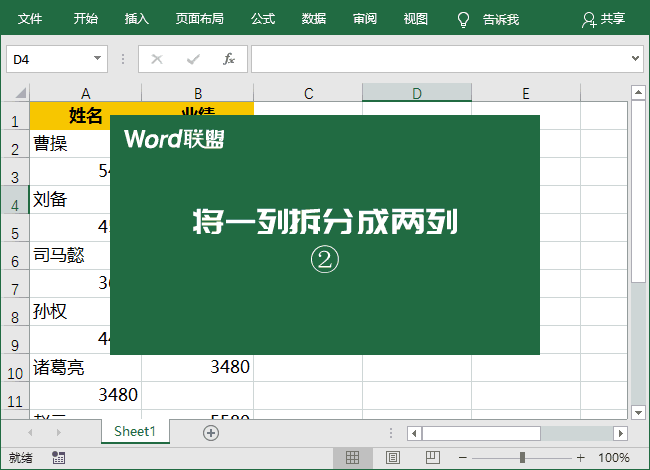Click the zoom out minus button
This screenshot has height=470, width=650.
pos(463,458)
